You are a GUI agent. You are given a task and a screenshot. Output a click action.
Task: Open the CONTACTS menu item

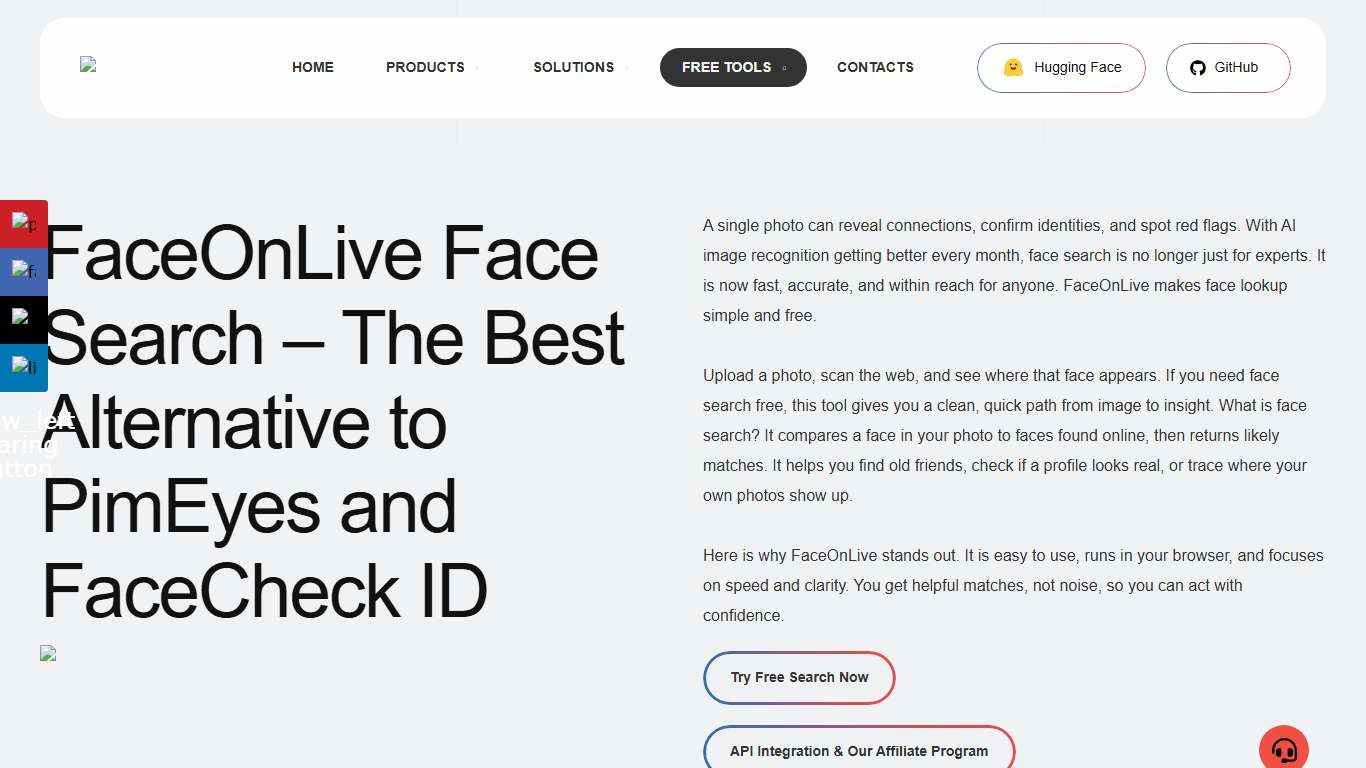(875, 67)
